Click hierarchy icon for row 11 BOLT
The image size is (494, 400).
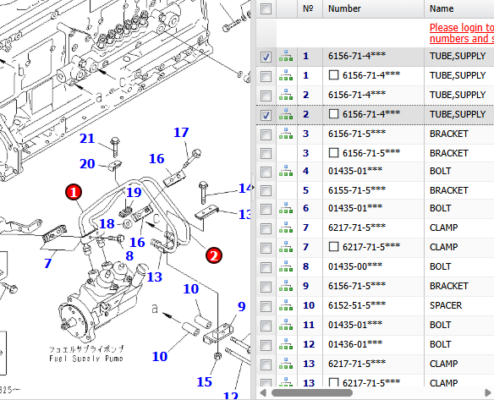coord(286,325)
